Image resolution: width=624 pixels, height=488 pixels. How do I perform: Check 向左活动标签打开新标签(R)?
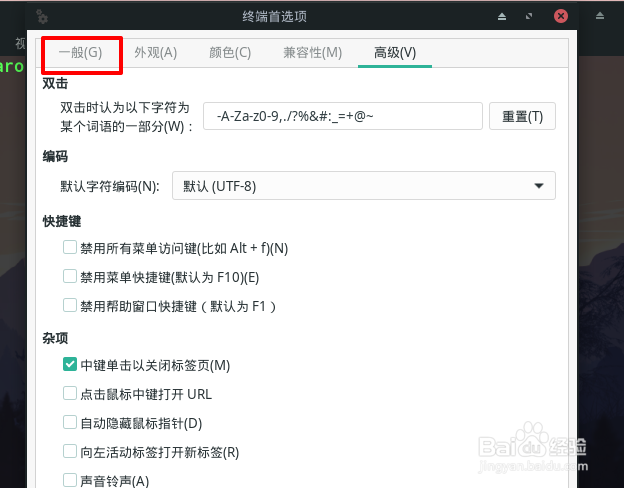70,452
